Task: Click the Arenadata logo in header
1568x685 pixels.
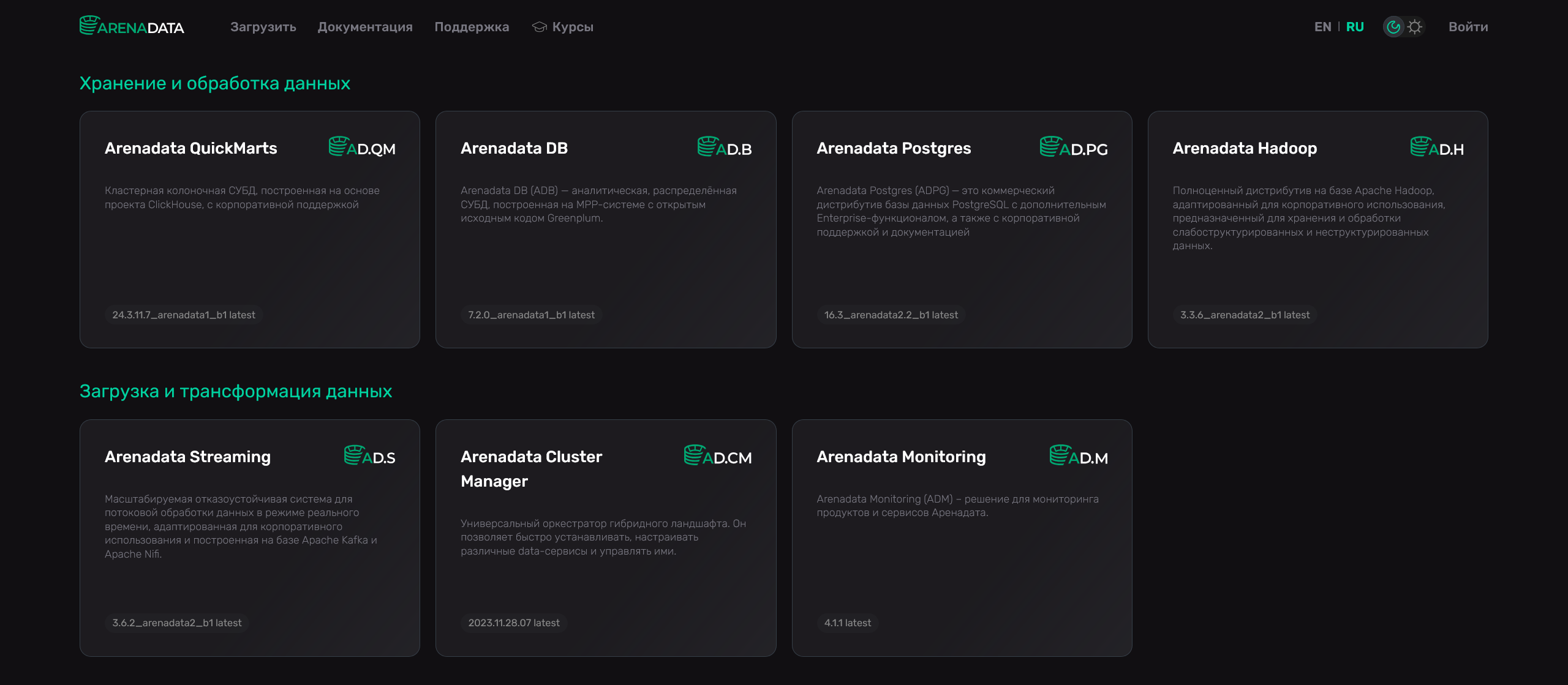Action: tap(132, 26)
